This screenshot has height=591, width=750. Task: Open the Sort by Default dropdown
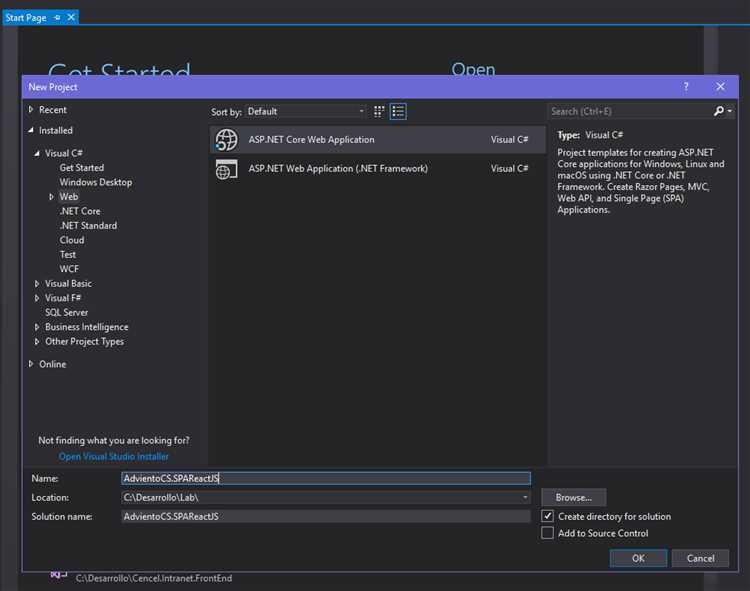pos(305,111)
